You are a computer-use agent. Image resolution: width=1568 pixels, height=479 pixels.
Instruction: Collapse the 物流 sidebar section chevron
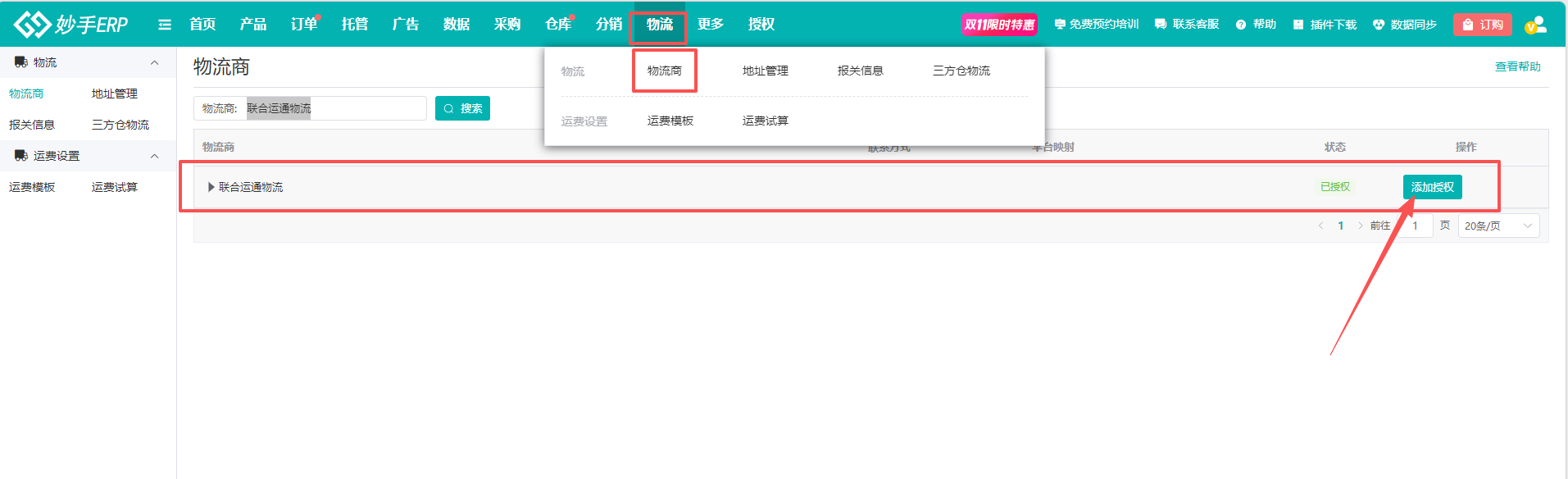click(x=154, y=62)
